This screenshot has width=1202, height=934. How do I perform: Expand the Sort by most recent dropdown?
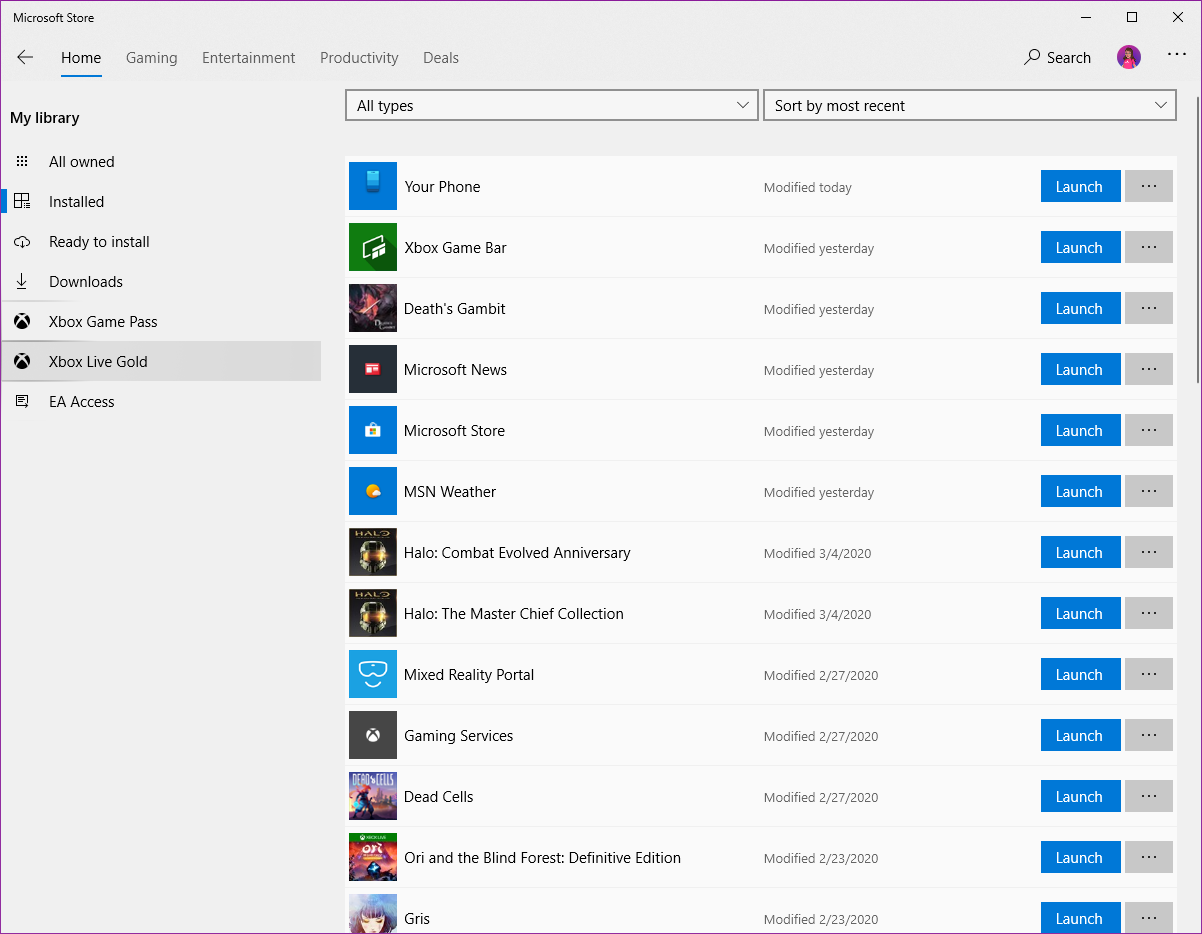pos(969,106)
